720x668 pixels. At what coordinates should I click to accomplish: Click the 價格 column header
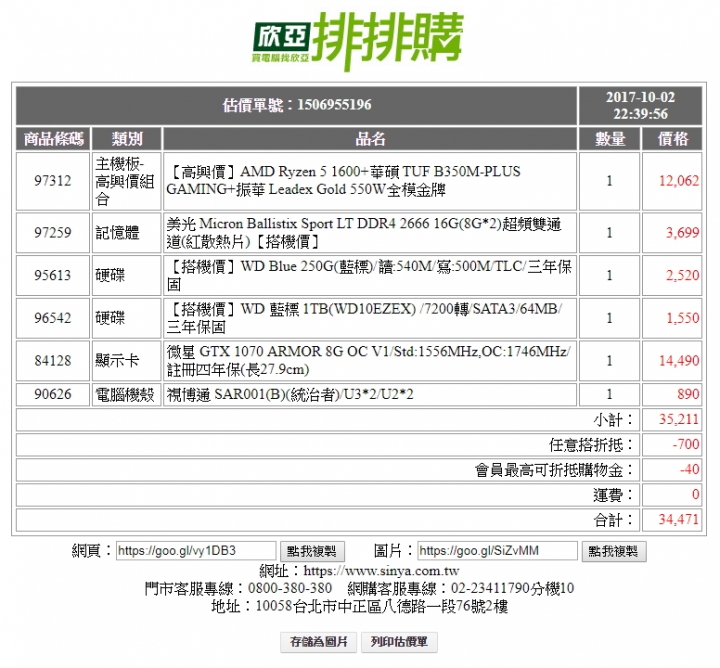(672, 139)
